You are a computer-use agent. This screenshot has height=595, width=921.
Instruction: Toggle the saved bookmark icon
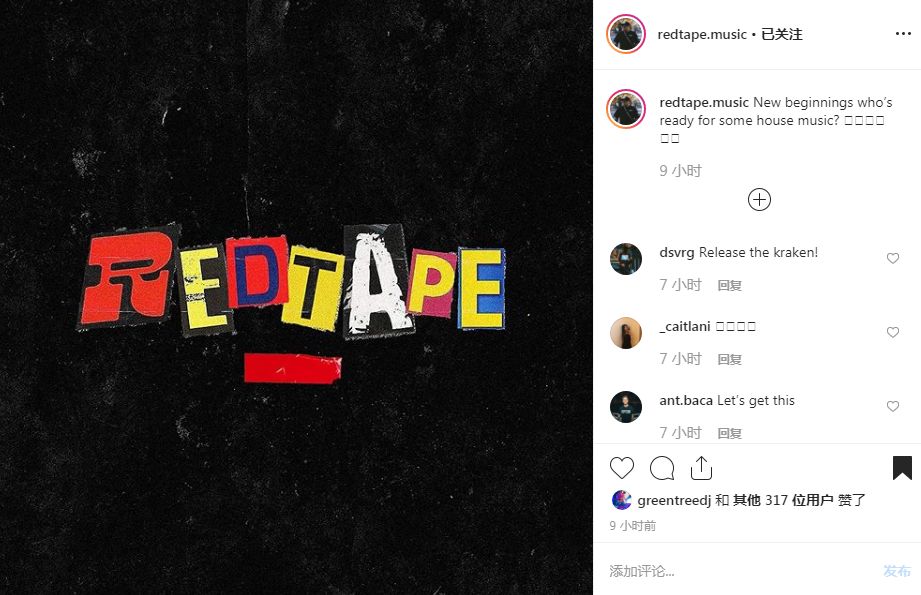[x=902, y=468]
